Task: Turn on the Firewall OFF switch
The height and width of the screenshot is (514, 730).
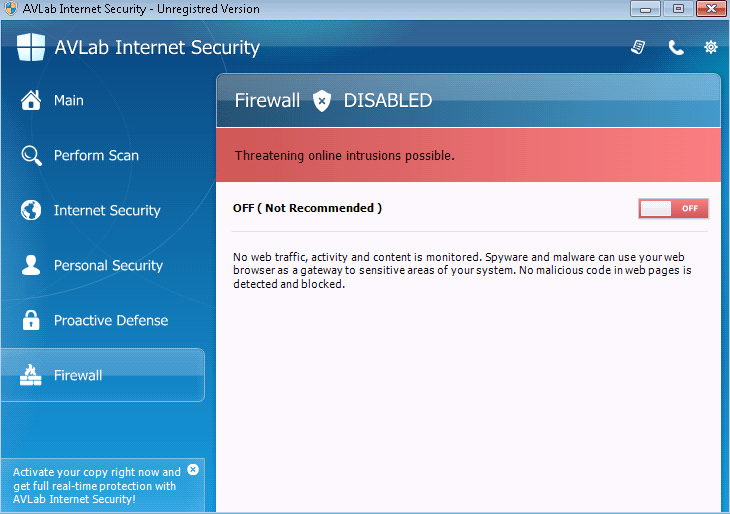Action: coord(674,208)
